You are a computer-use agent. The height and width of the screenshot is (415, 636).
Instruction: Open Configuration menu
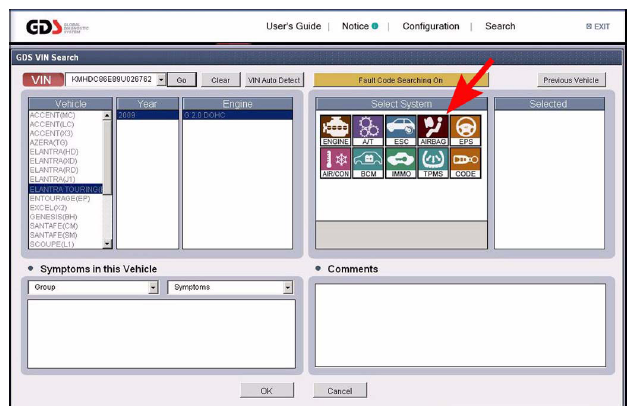coord(431,26)
